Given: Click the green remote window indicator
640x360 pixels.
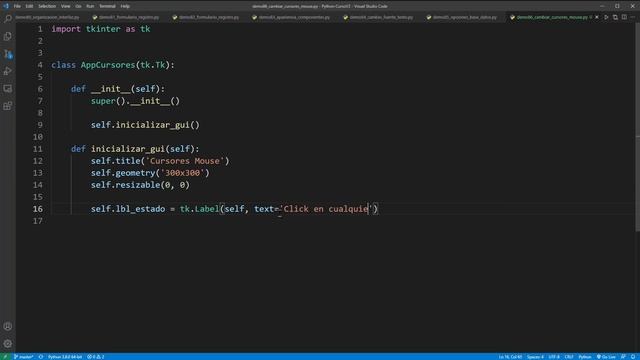Looking at the screenshot, I should click(5, 357).
